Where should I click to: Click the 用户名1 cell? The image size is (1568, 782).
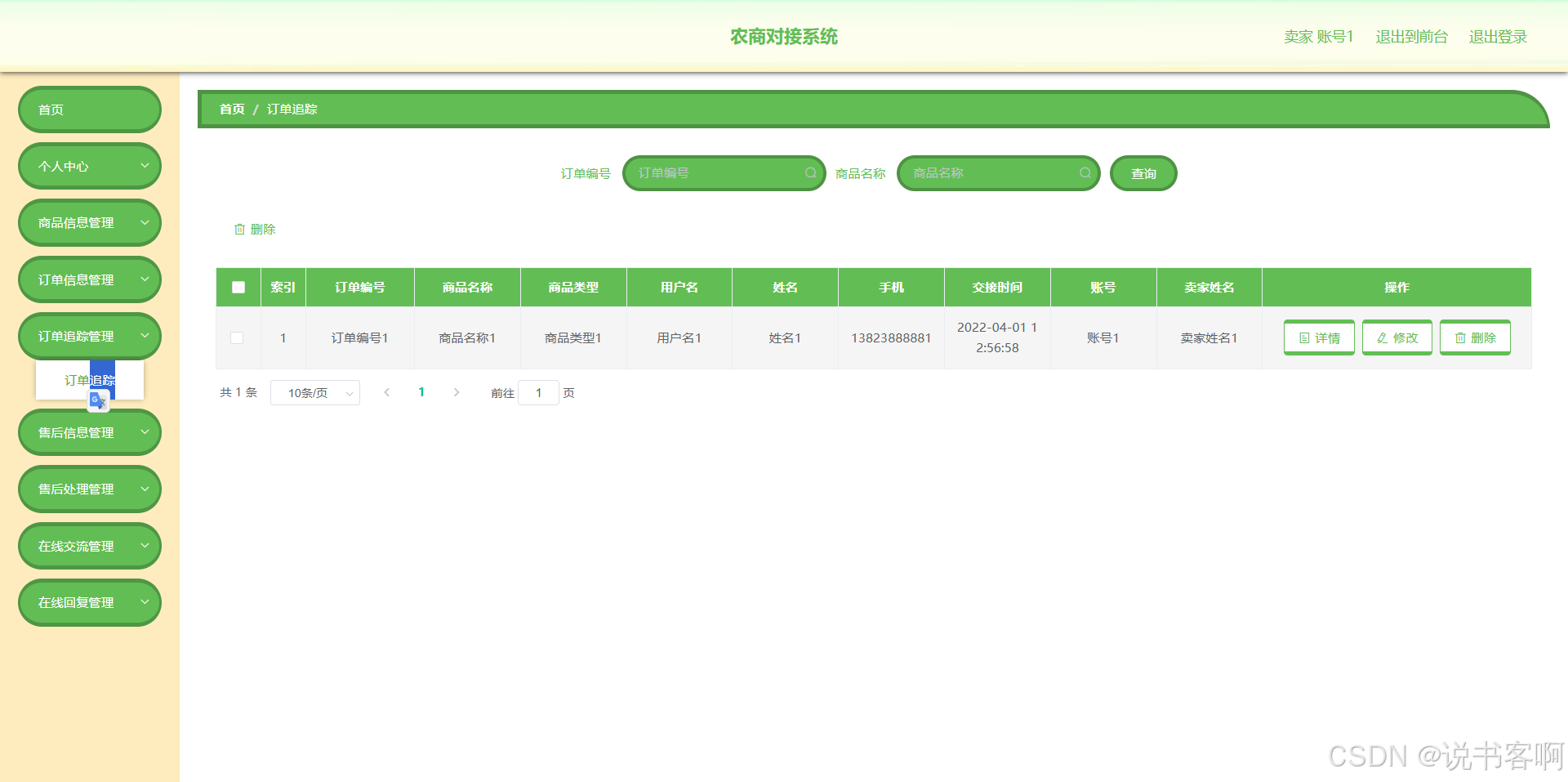[679, 338]
